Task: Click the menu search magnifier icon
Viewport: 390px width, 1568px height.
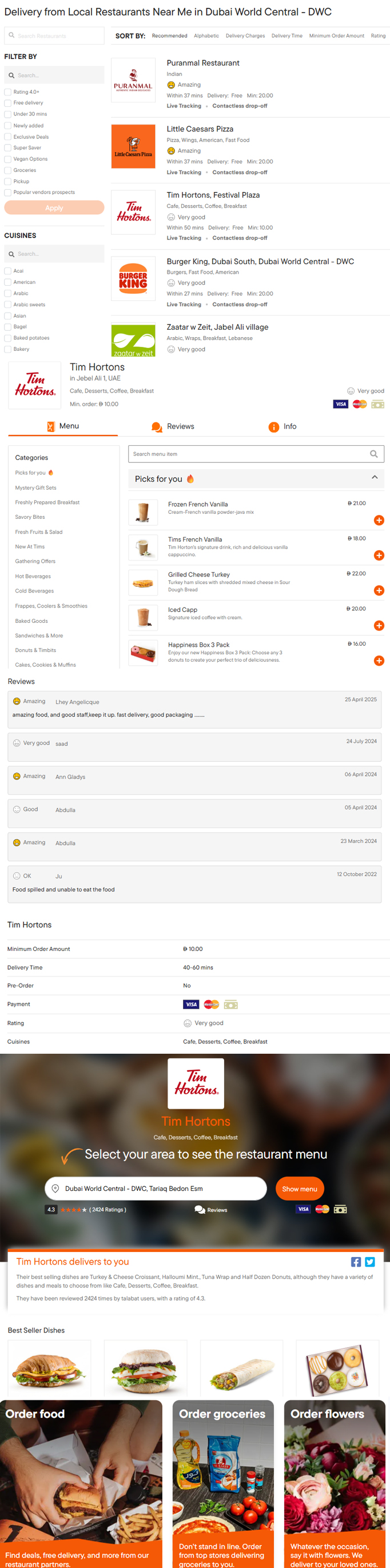Action: tap(373, 454)
